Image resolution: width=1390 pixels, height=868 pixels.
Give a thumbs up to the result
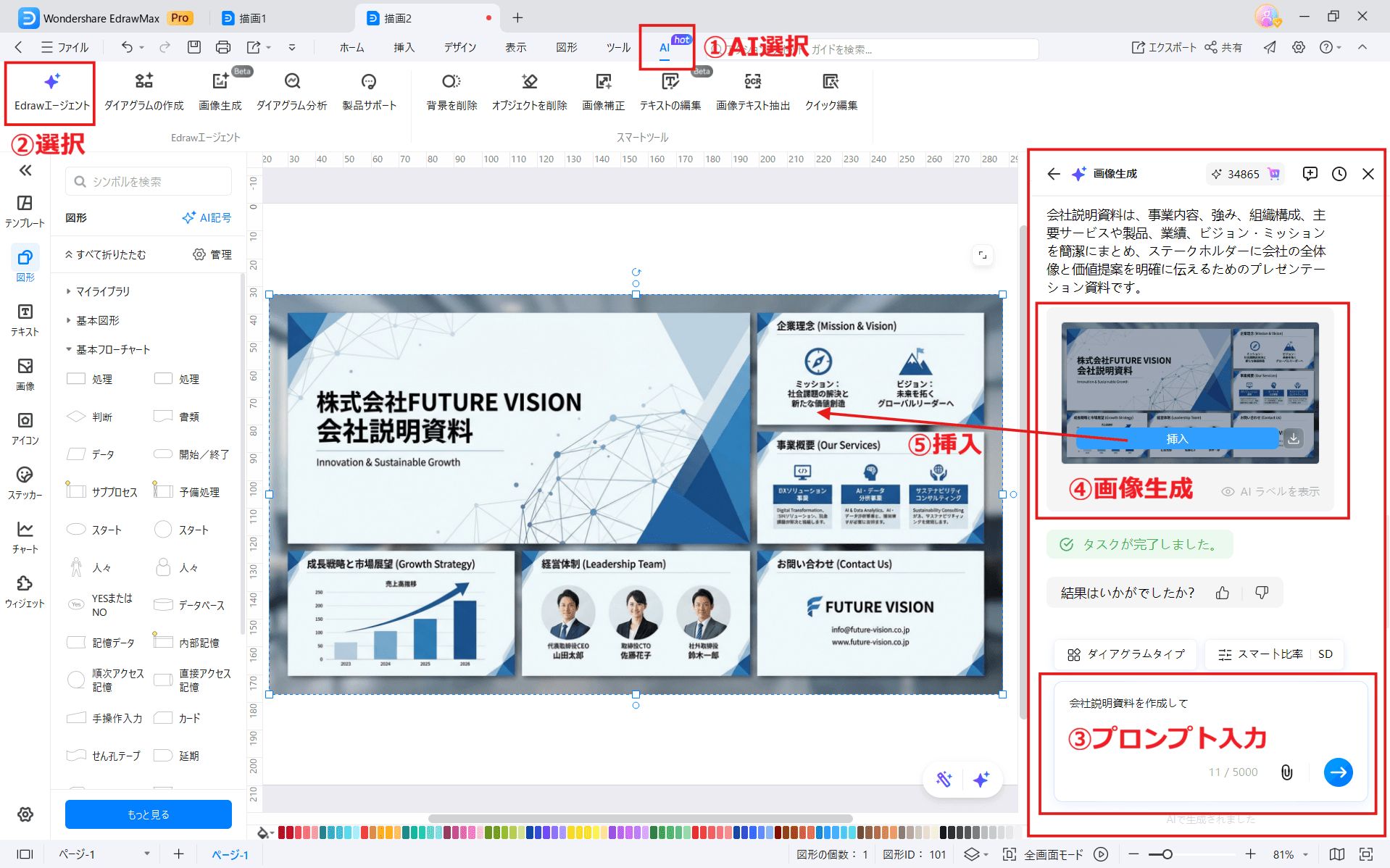(1222, 592)
